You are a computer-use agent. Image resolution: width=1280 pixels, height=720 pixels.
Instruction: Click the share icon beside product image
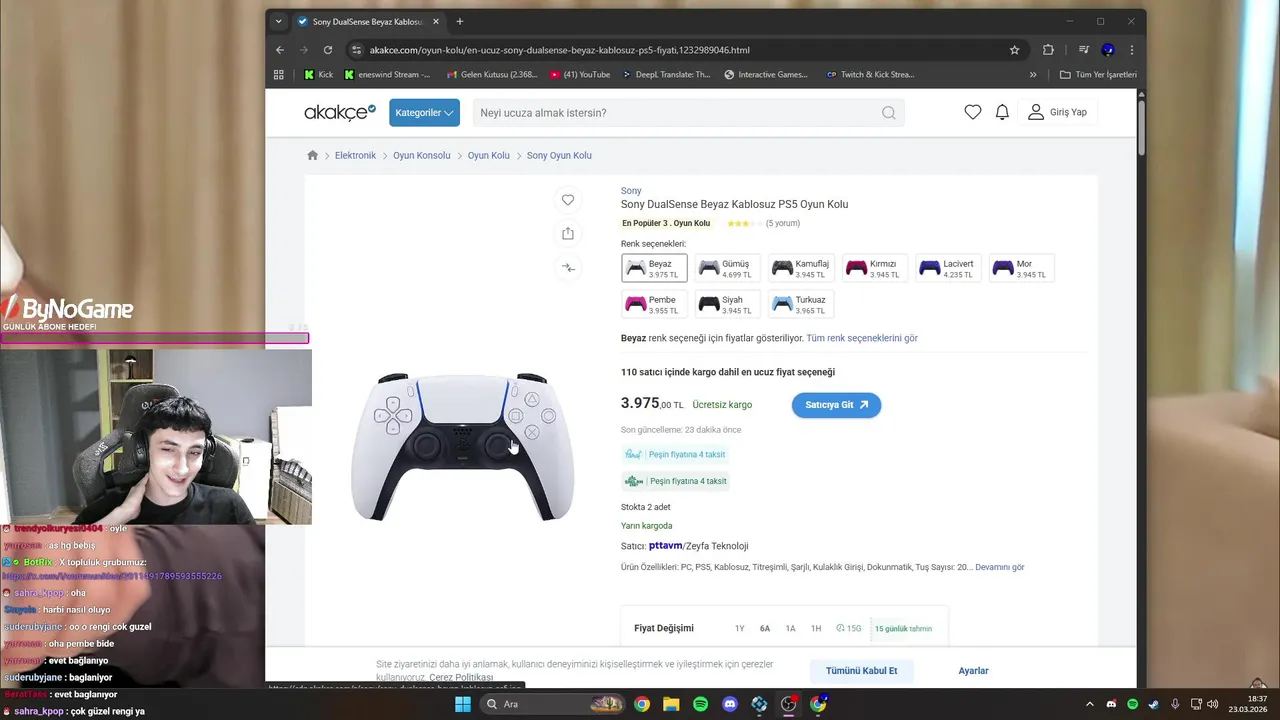pyautogui.click(x=568, y=233)
